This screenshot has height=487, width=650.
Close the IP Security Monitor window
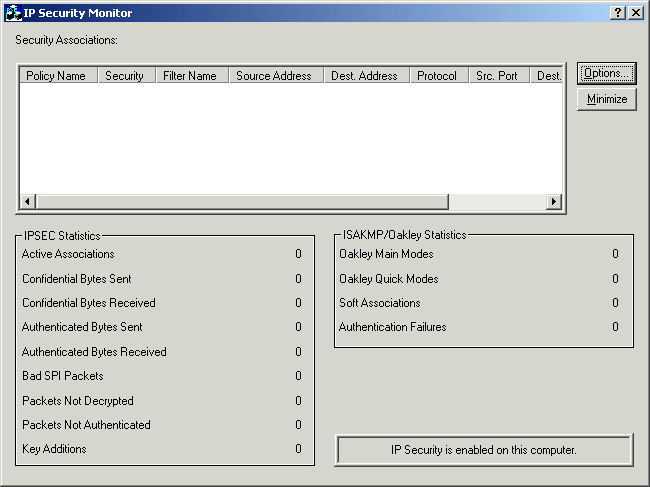tap(636, 13)
